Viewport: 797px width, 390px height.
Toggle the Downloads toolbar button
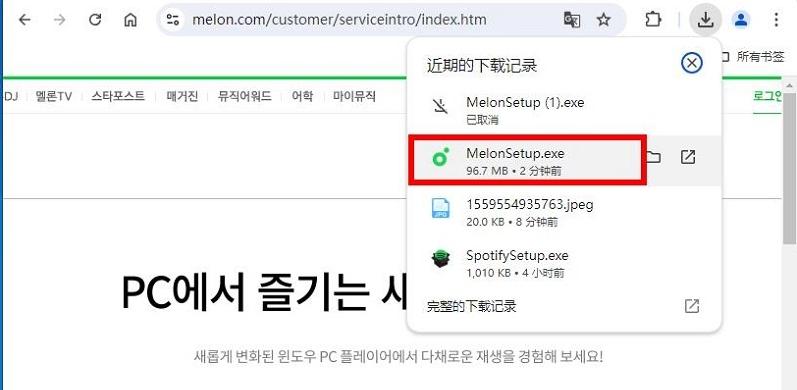point(705,20)
